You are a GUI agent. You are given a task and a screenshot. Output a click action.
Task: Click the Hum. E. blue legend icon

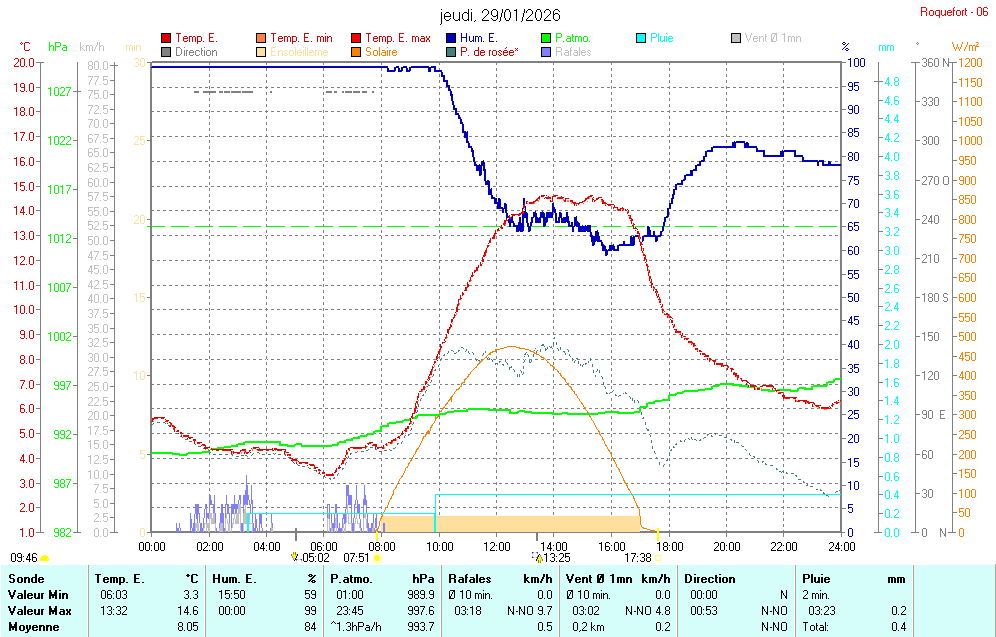(451, 38)
